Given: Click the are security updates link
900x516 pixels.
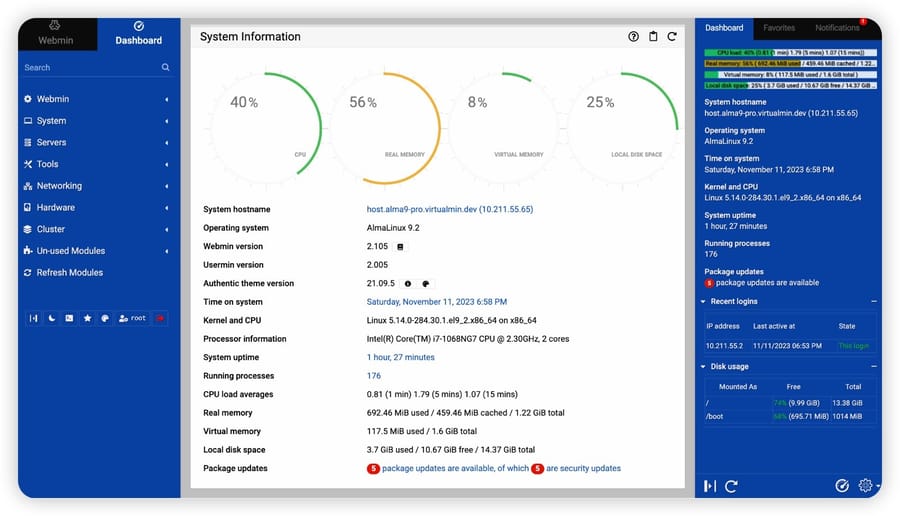Looking at the screenshot, I should pyautogui.click(x=583, y=468).
